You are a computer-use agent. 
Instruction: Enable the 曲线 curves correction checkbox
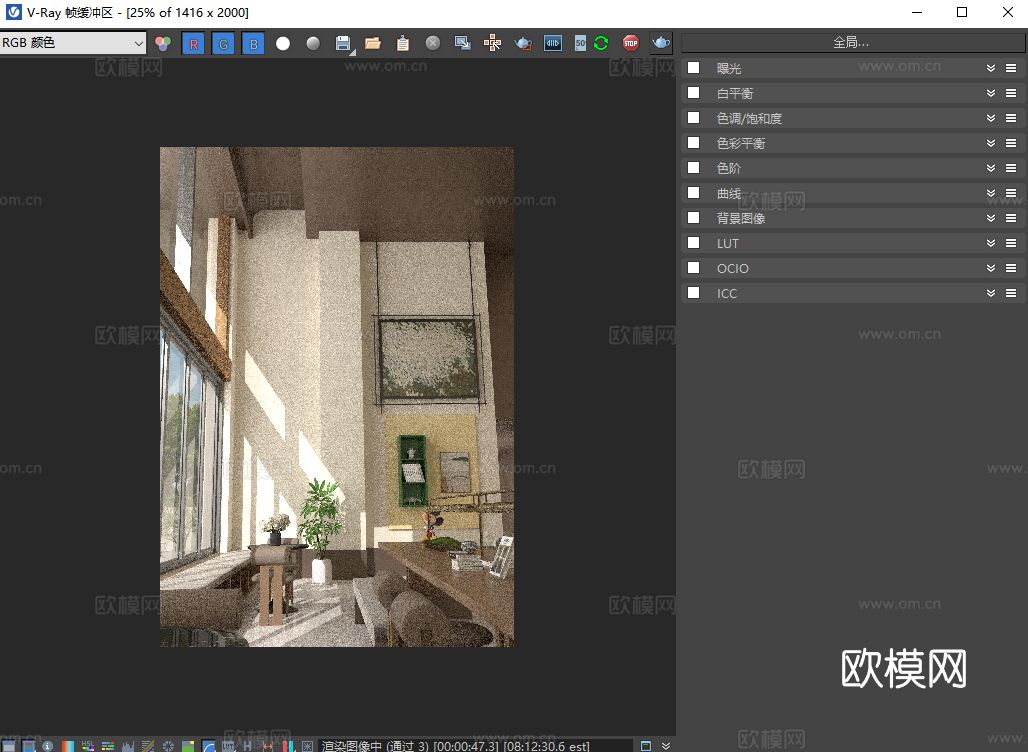coord(694,193)
